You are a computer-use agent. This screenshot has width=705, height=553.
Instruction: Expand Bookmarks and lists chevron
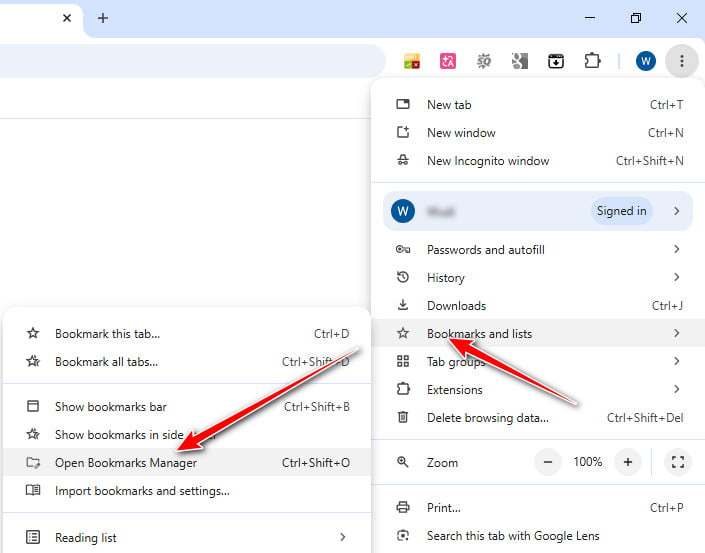pos(677,333)
